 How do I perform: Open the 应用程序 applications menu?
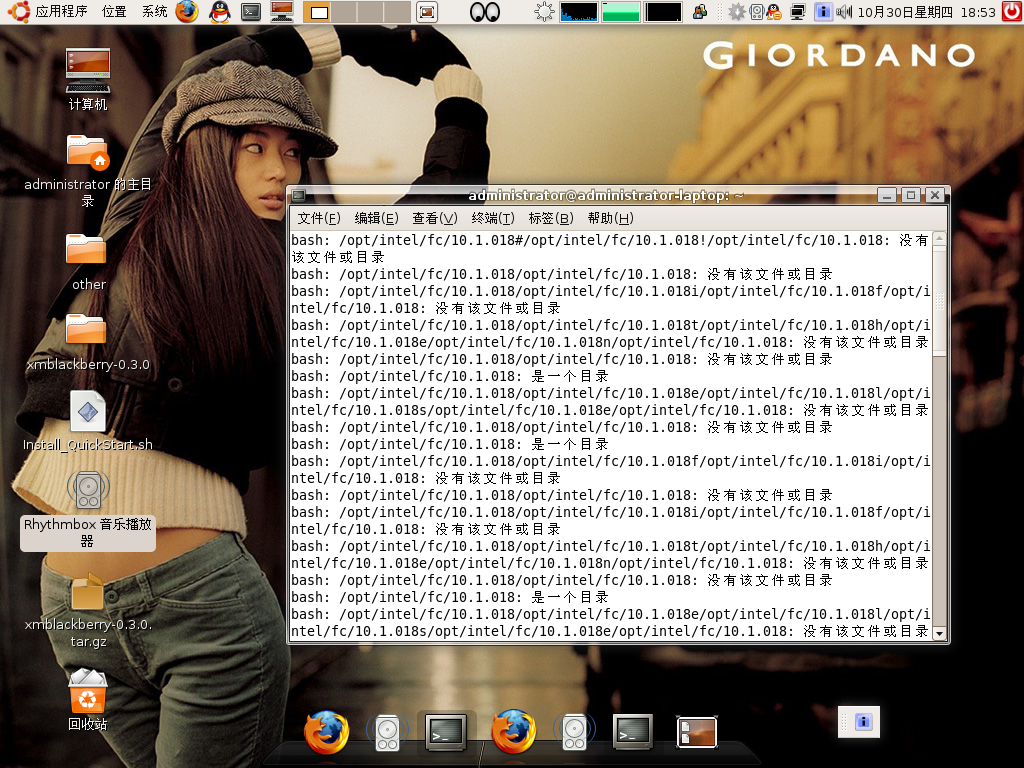[61, 11]
